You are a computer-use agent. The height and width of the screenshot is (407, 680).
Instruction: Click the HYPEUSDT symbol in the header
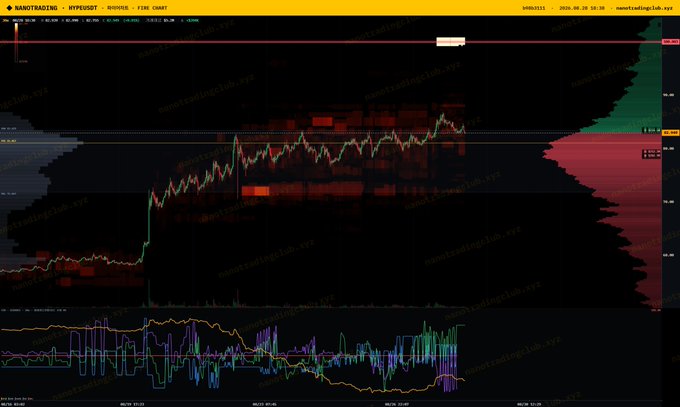point(83,8)
